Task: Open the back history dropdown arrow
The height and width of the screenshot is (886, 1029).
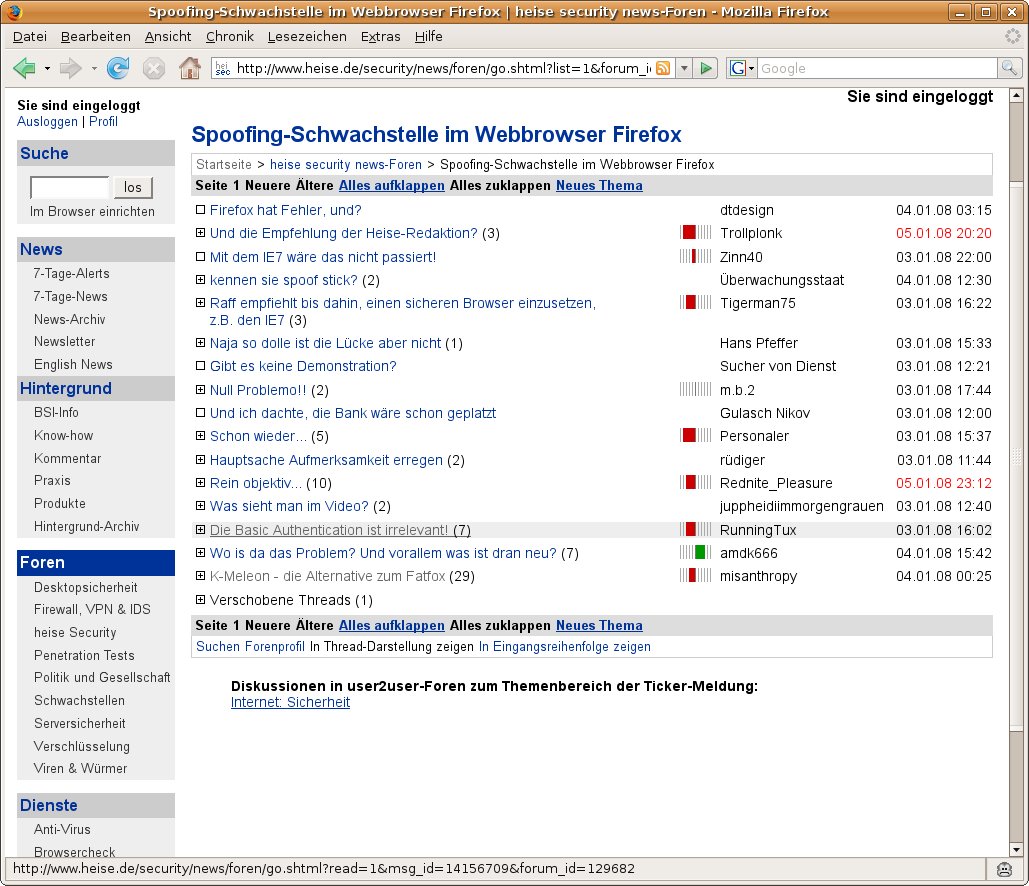Action: 47,68
